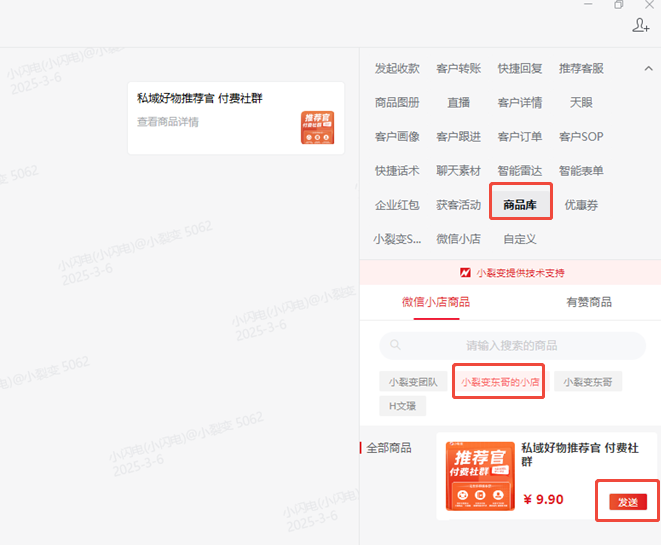
Task: Open 优惠券 coupons
Action: tap(581, 205)
